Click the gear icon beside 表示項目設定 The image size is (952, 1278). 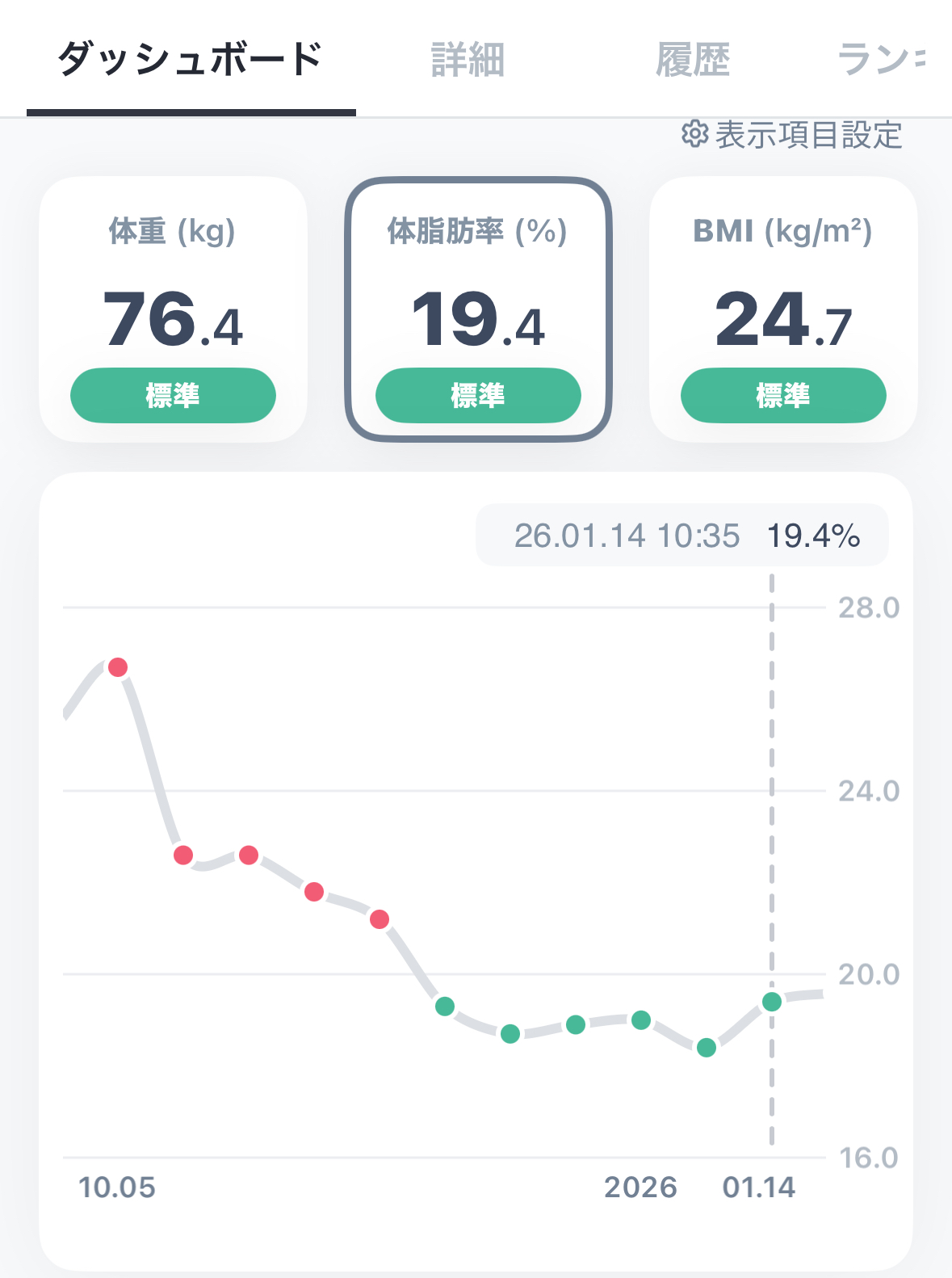pyautogui.click(x=694, y=134)
